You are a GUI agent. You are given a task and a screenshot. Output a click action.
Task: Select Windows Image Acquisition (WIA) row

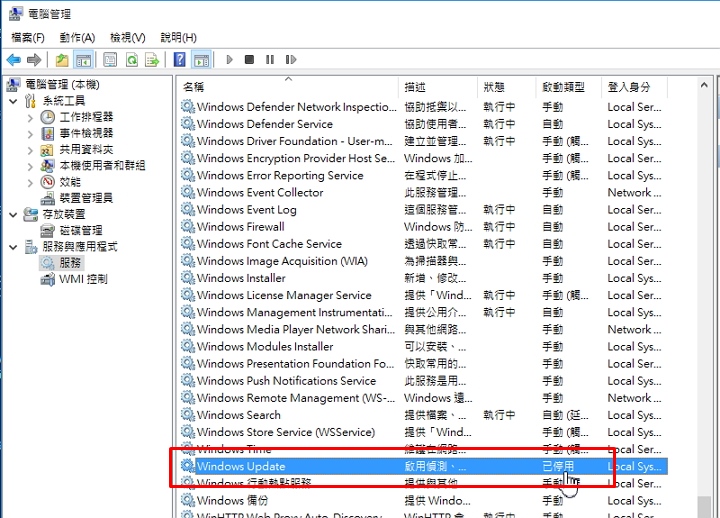(423, 261)
